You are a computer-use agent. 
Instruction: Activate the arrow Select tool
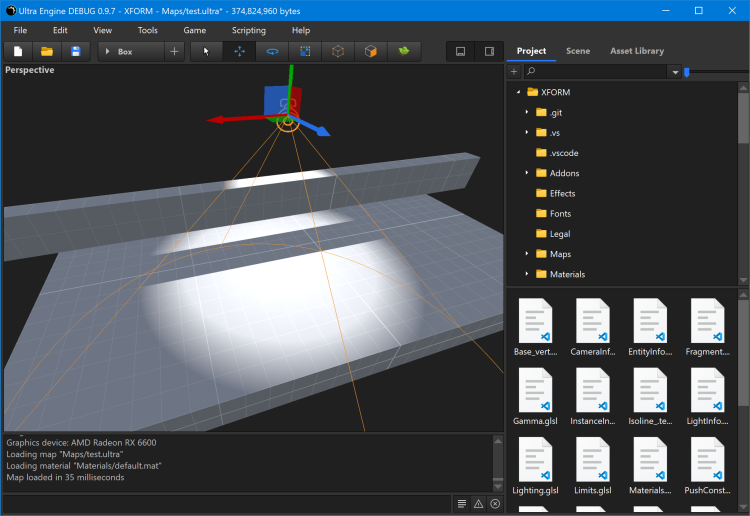(x=207, y=51)
